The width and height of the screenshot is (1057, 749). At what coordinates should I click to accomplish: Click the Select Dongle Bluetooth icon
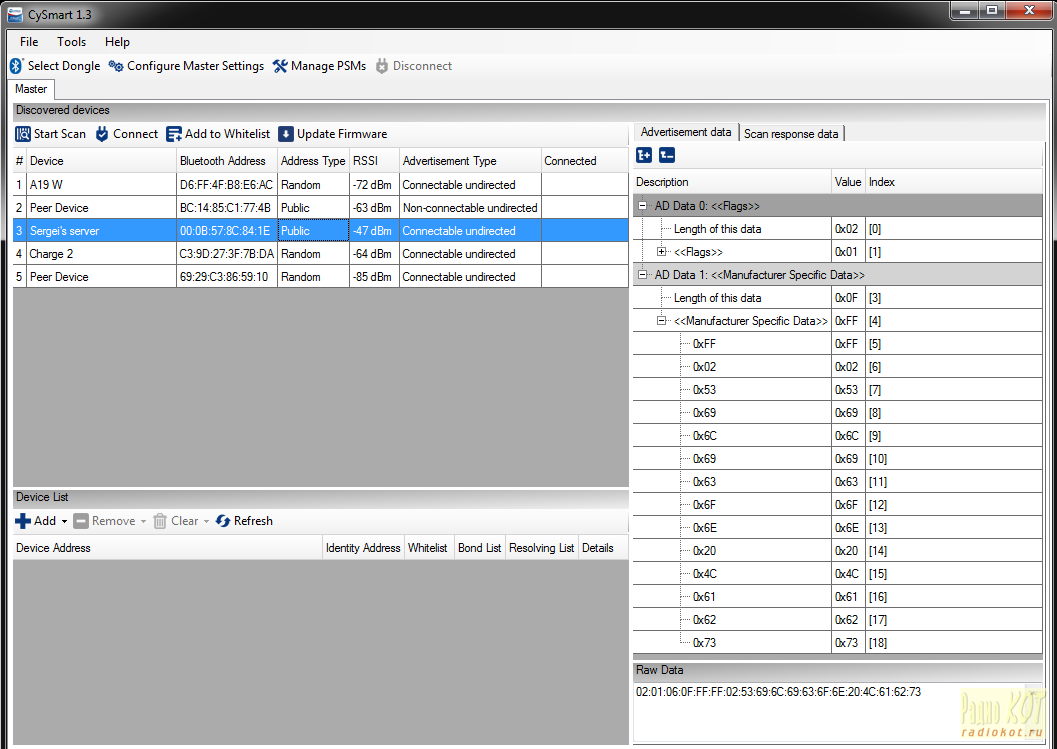(x=16, y=66)
